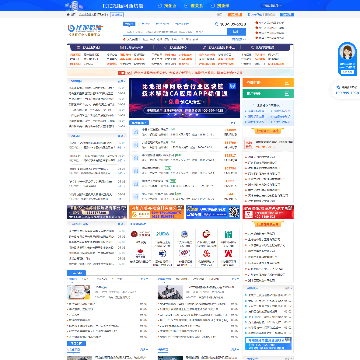Click inside the main search input field
Screen dimensions: 360x360
click(x=175, y=32)
